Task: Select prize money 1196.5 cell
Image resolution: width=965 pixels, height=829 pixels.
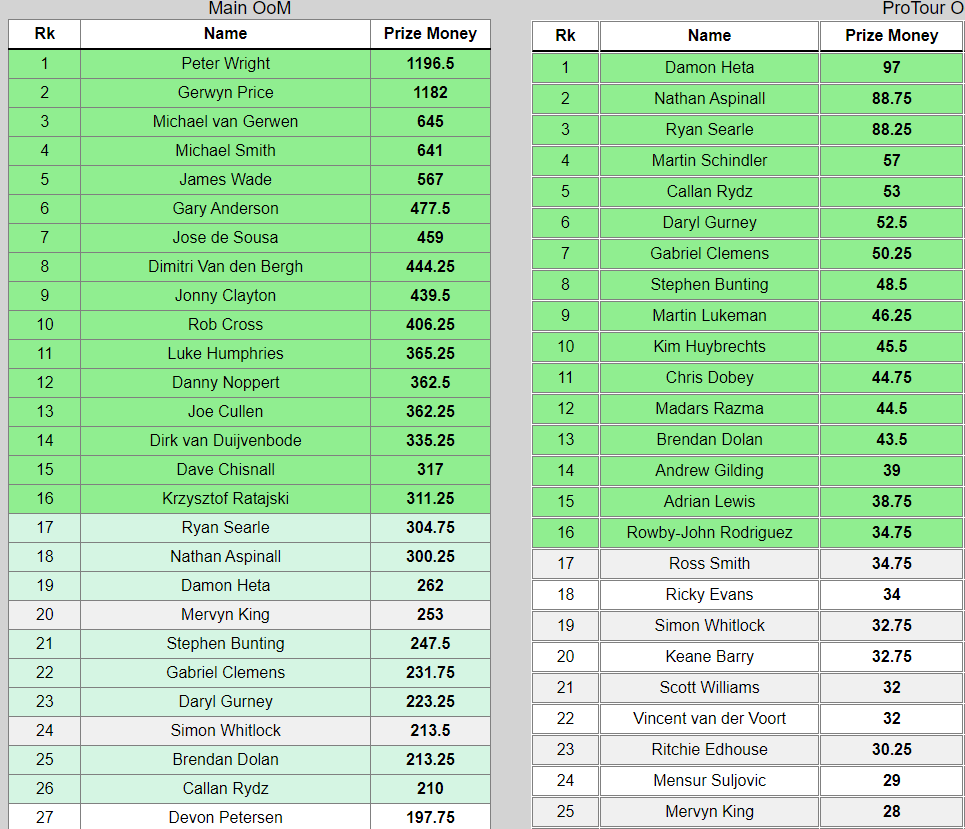Action: (430, 63)
